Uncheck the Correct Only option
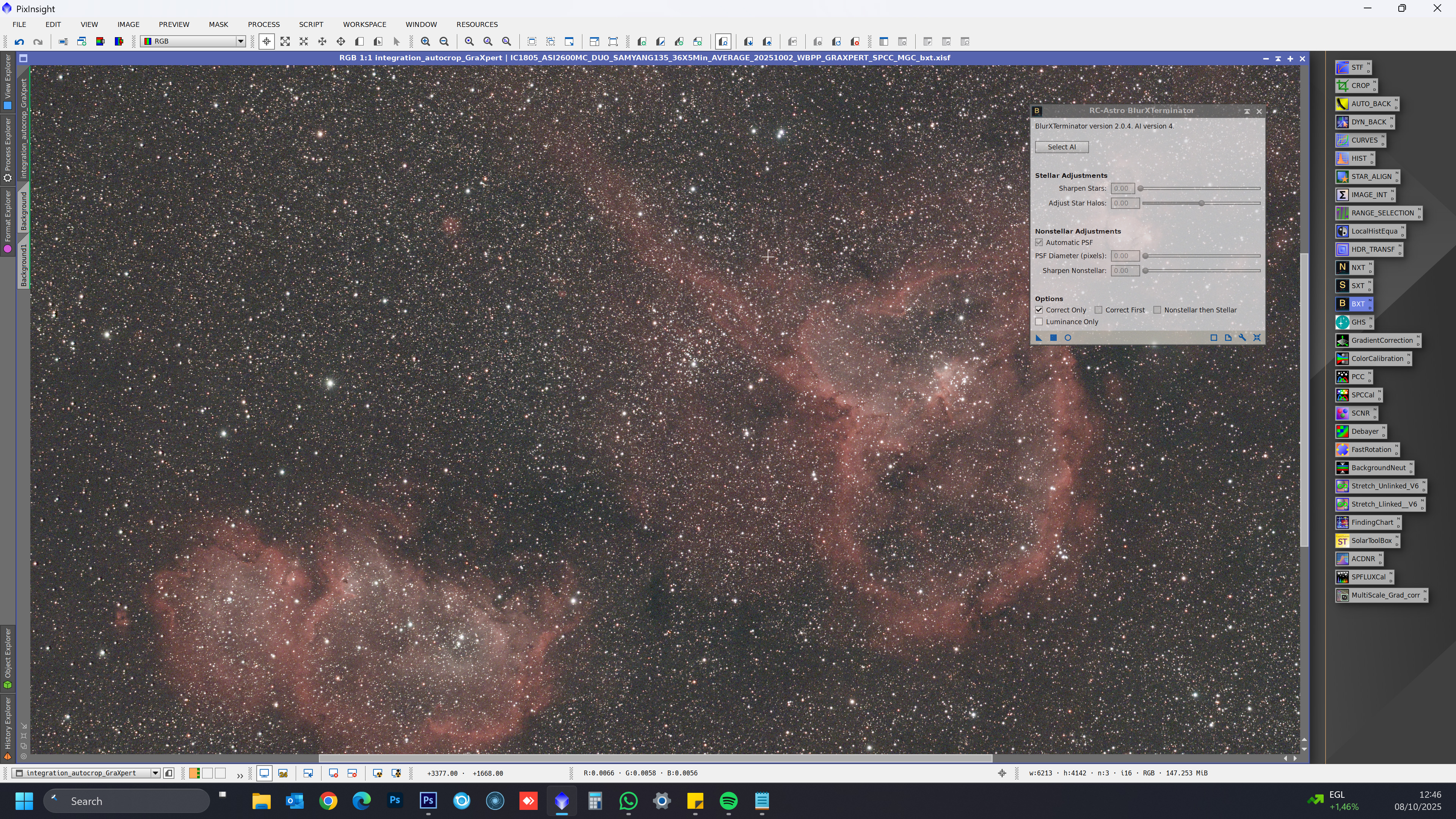Screen dimensions: 1456x819 [x=1039, y=310]
